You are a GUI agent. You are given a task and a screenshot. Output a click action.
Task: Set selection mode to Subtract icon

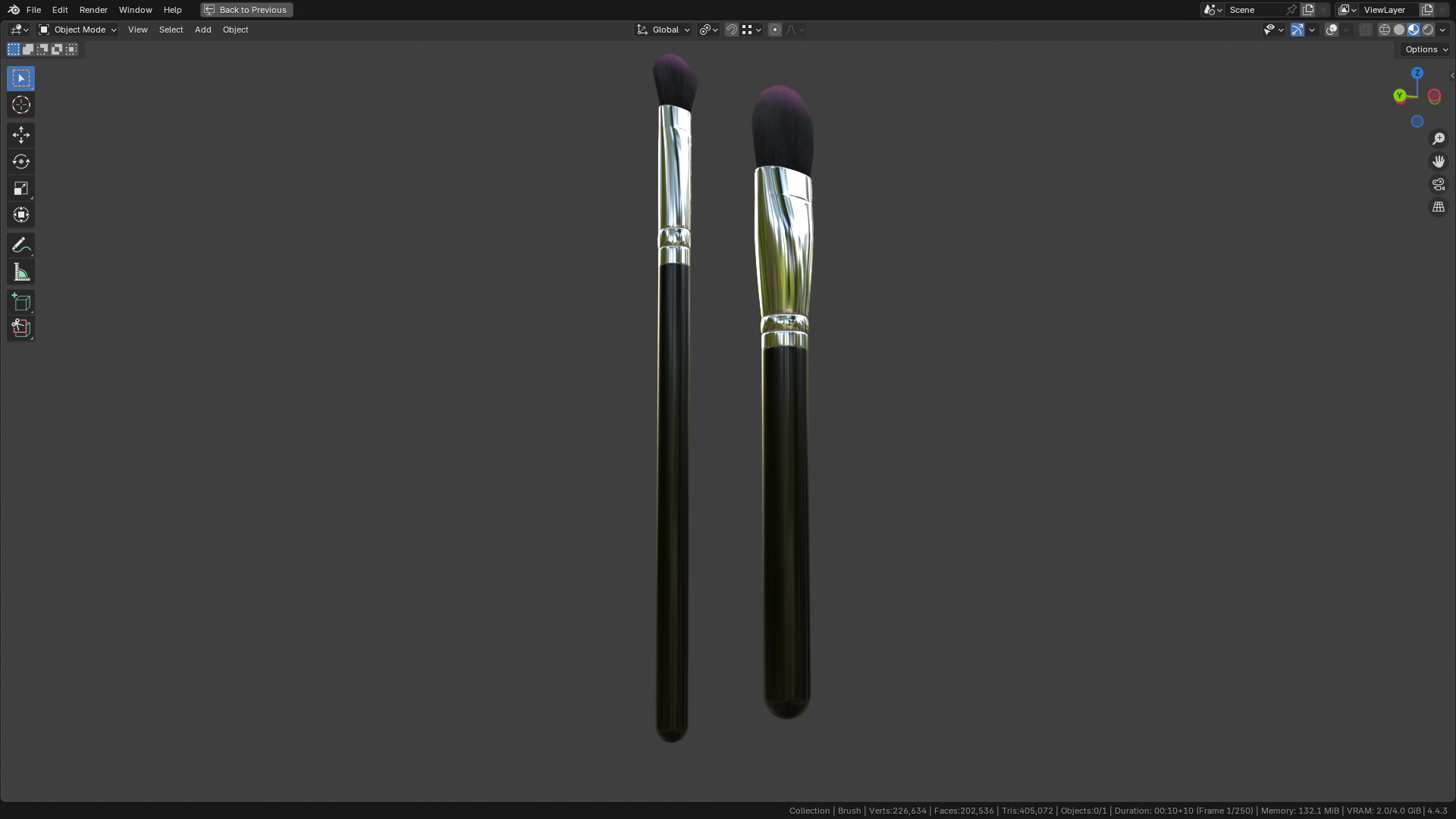(42, 49)
